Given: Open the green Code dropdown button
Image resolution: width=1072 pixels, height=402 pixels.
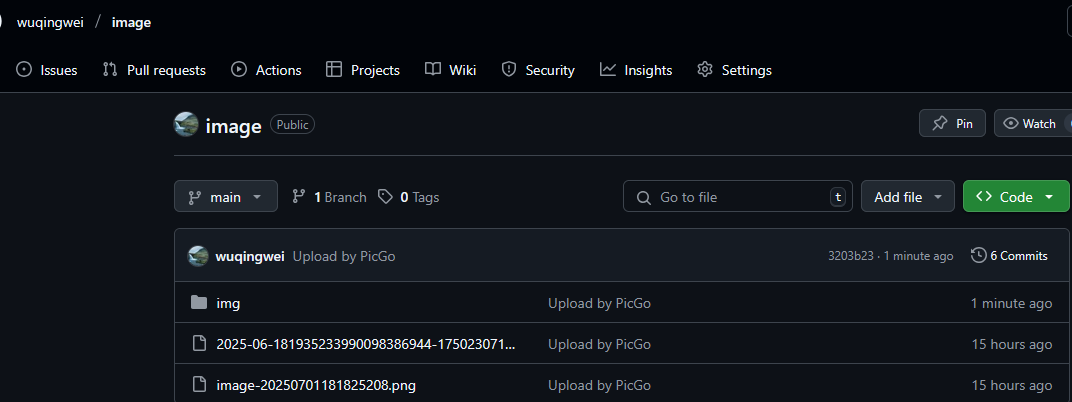Looking at the screenshot, I should [x=1016, y=196].
